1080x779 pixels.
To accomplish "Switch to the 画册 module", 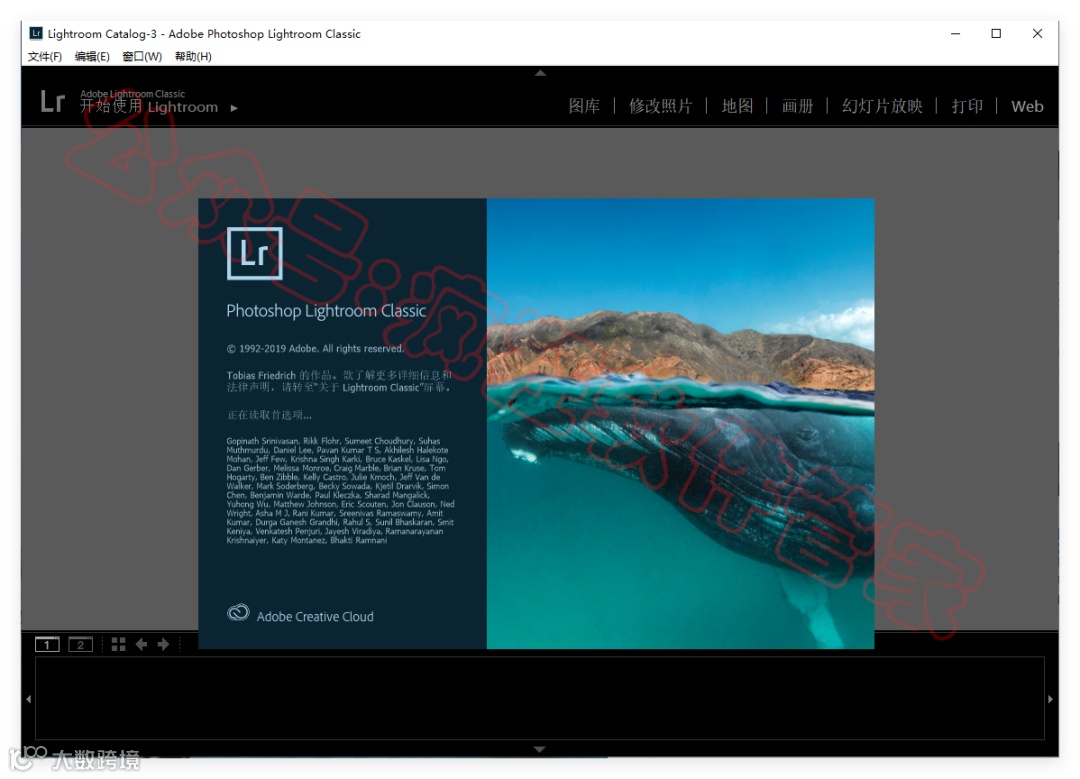I will point(798,106).
